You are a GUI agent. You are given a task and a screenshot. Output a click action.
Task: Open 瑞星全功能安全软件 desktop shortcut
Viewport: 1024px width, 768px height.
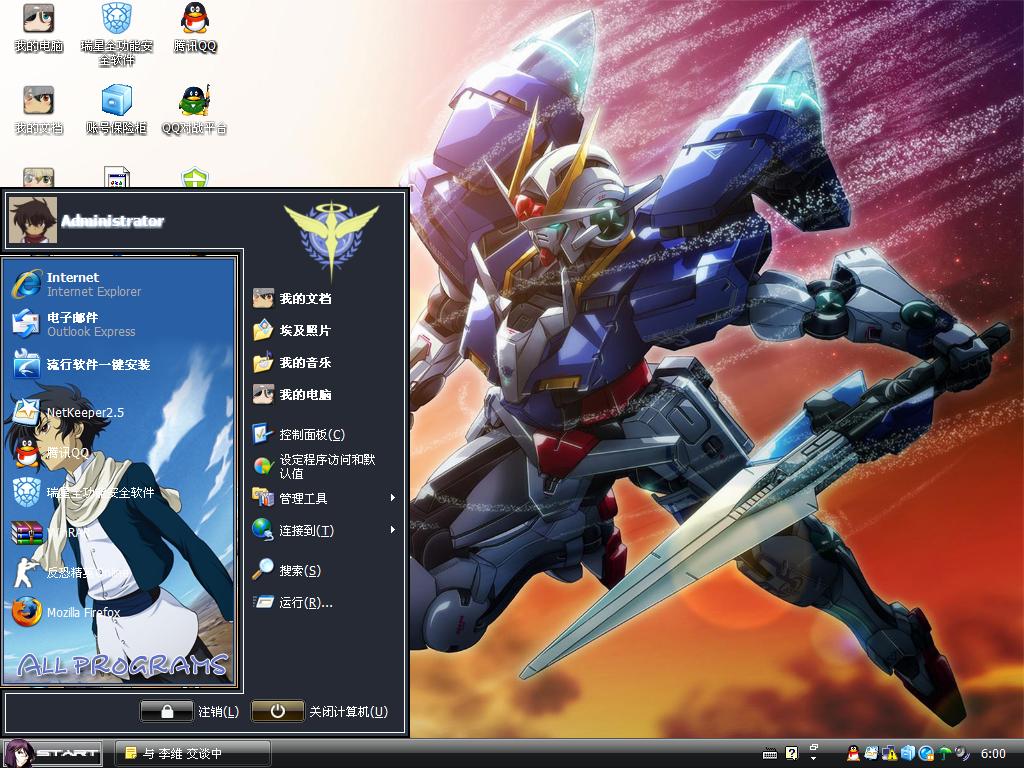coord(117,34)
